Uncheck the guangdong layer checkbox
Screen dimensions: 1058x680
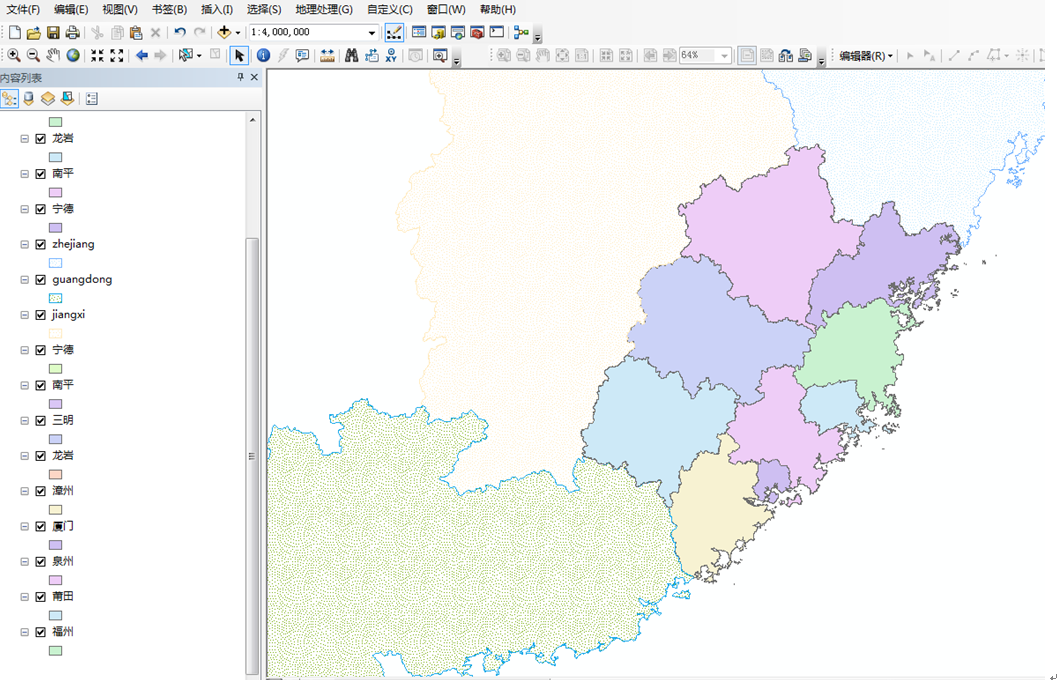tap(40, 279)
